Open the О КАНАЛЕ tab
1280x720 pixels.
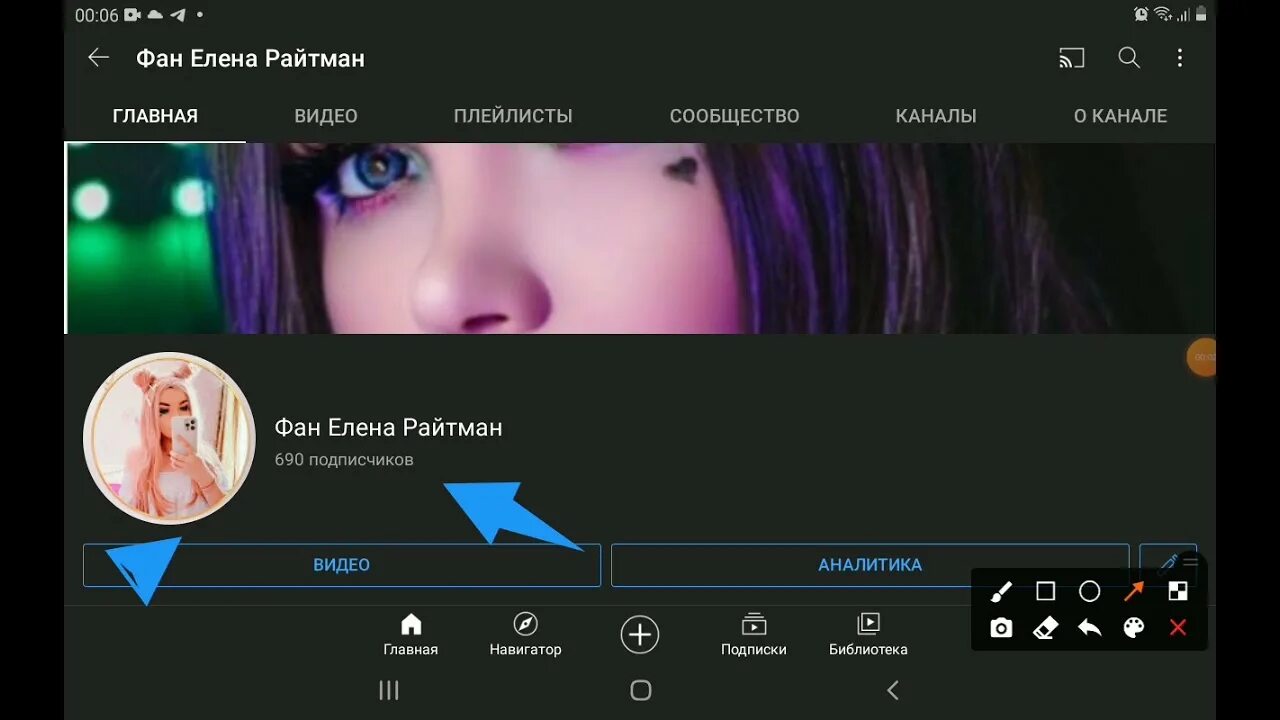tap(1120, 116)
